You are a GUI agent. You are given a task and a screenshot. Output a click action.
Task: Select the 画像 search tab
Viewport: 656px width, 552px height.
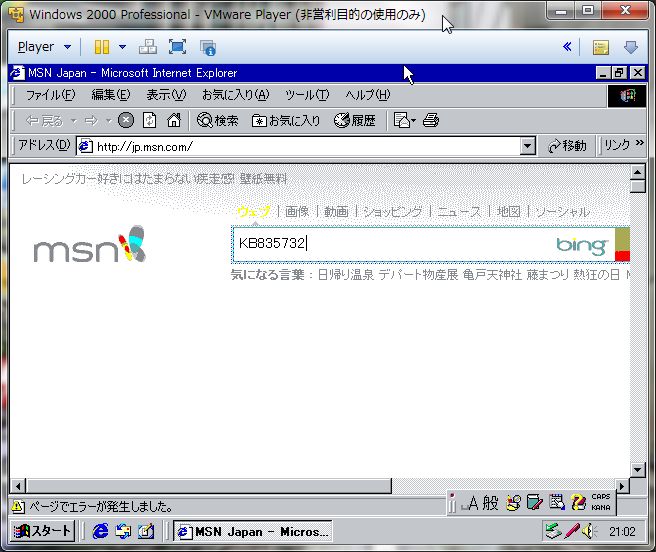[297, 212]
